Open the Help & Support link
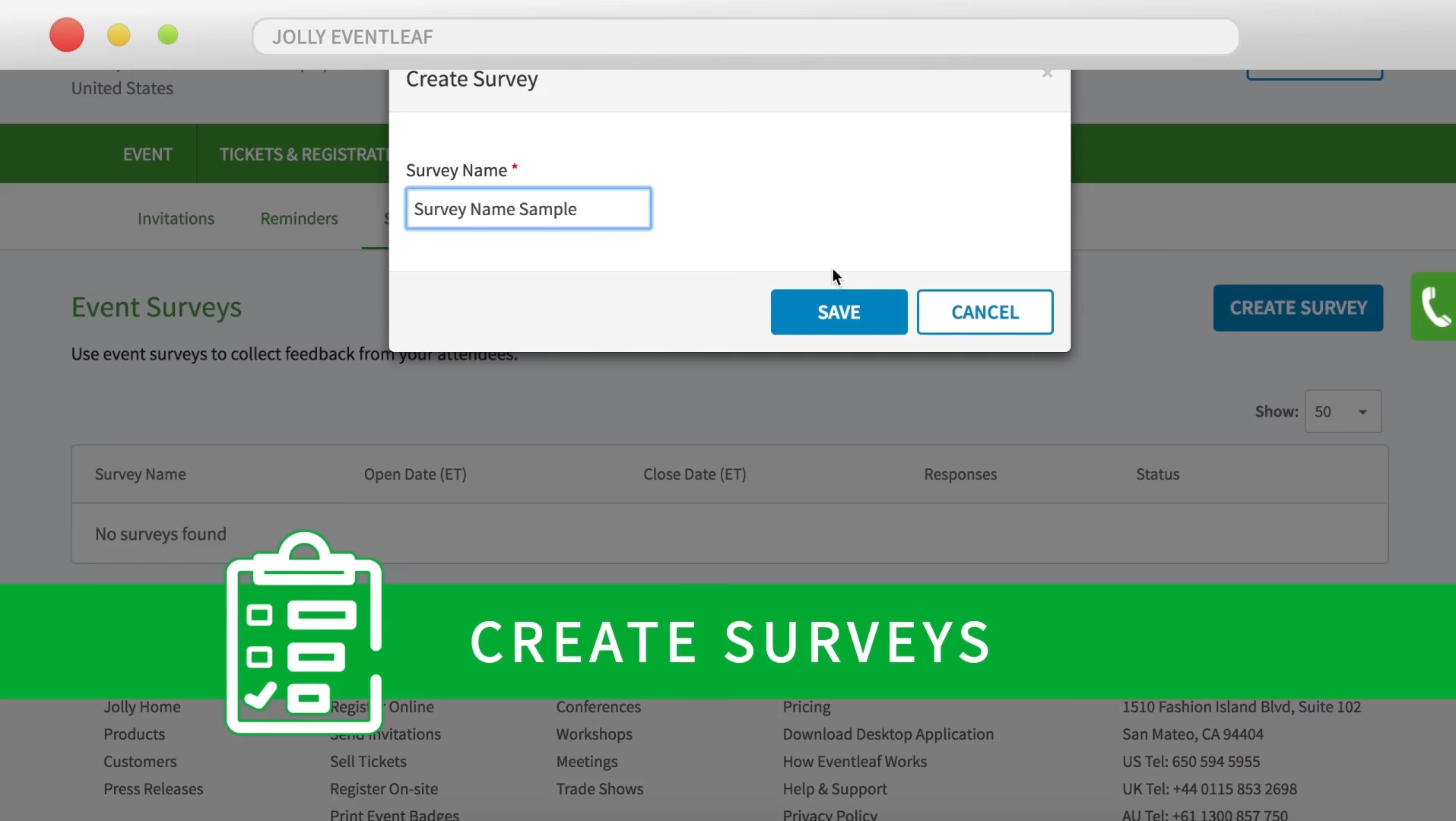 click(x=835, y=789)
